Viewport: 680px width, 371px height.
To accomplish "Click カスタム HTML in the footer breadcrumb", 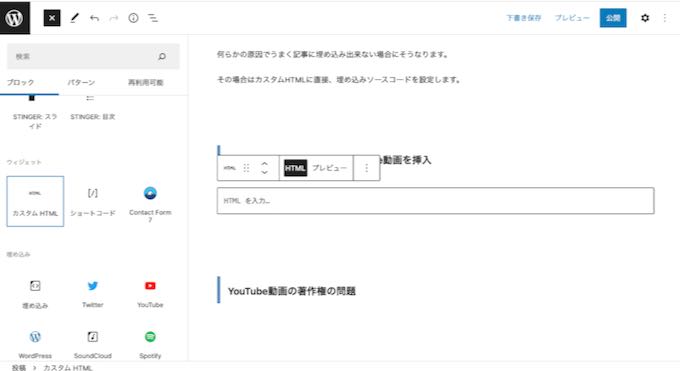I will 68,368.
